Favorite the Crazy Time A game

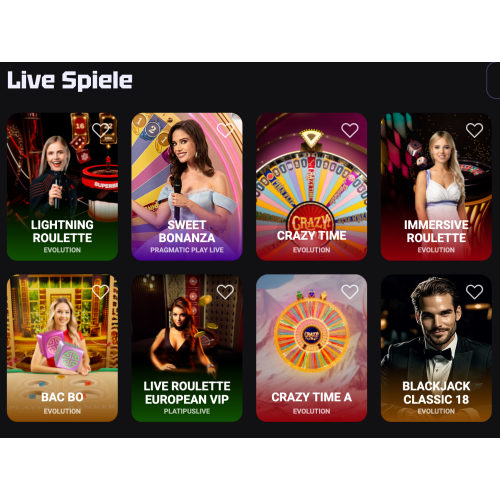tap(350, 292)
